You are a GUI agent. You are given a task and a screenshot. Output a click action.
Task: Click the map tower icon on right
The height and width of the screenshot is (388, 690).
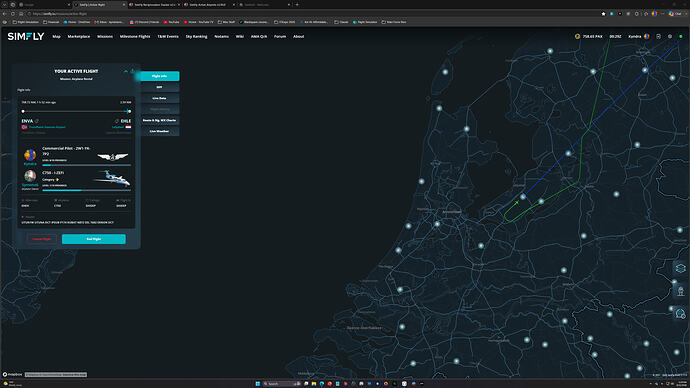(680, 291)
